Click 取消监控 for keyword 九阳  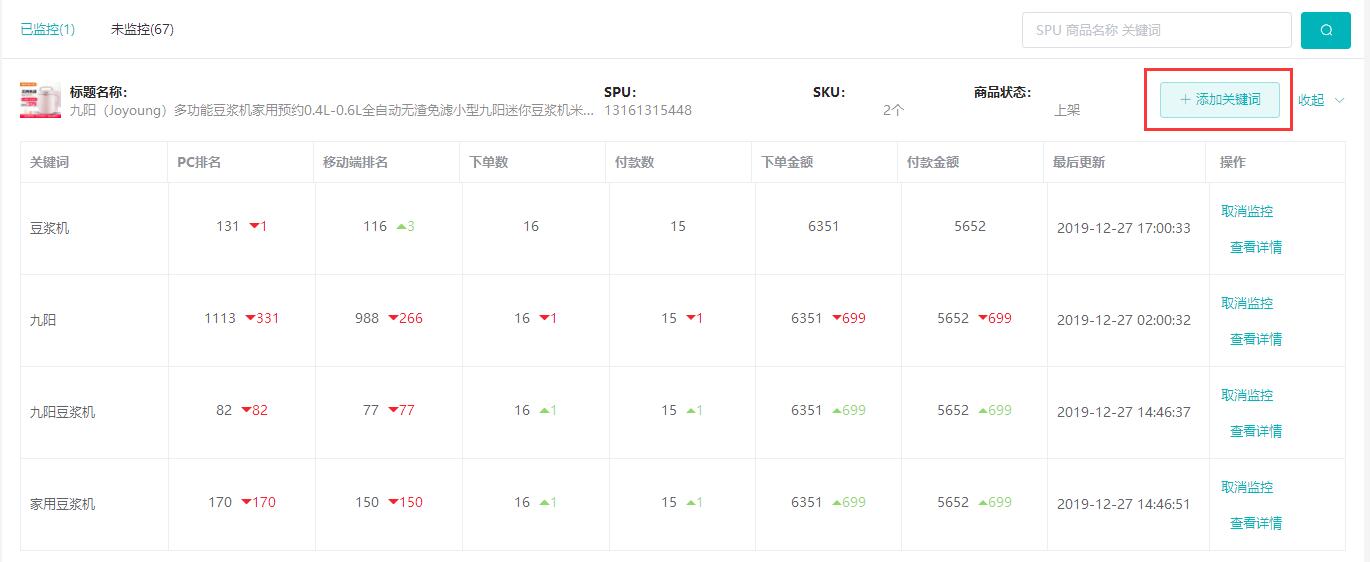tap(1247, 303)
